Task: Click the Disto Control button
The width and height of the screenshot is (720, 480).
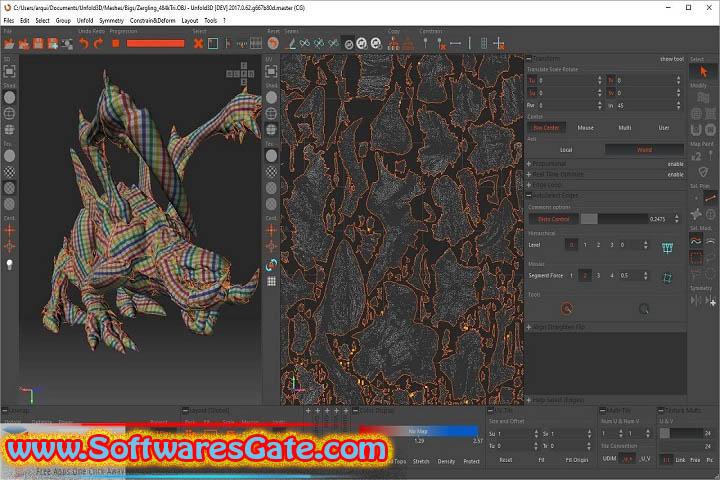Action: [x=553, y=219]
